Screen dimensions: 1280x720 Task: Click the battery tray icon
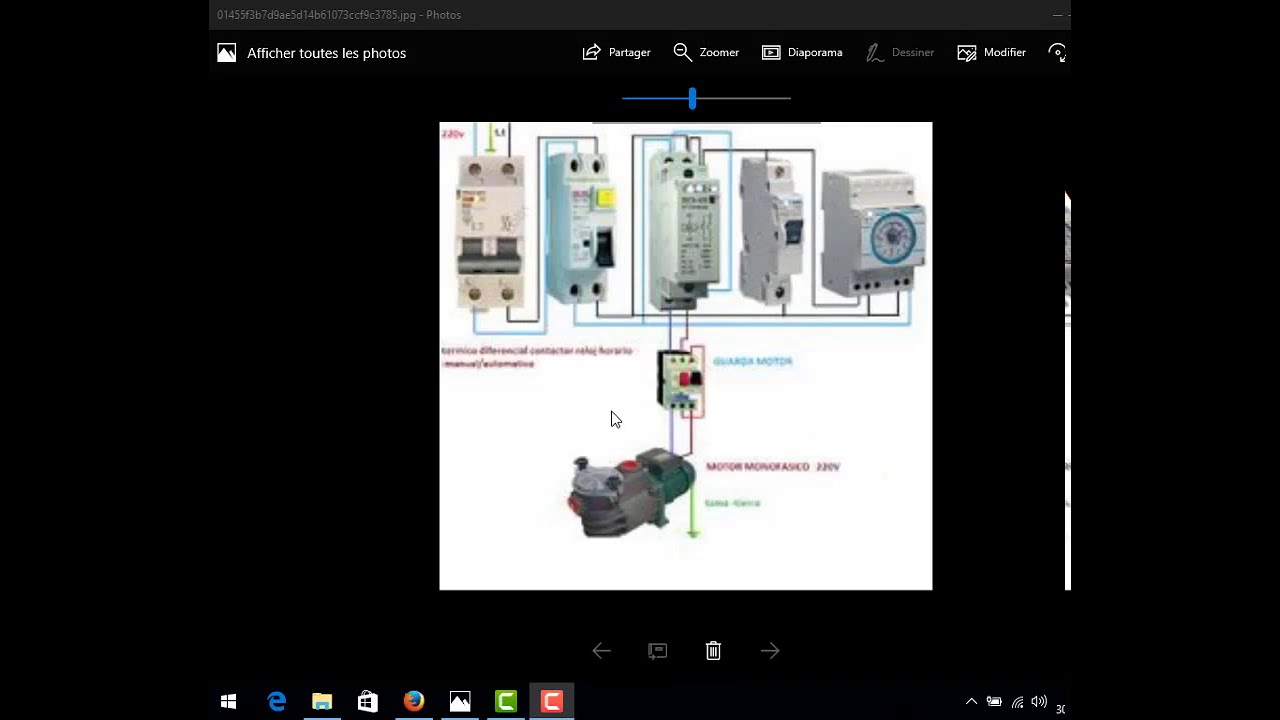point(994,702)
